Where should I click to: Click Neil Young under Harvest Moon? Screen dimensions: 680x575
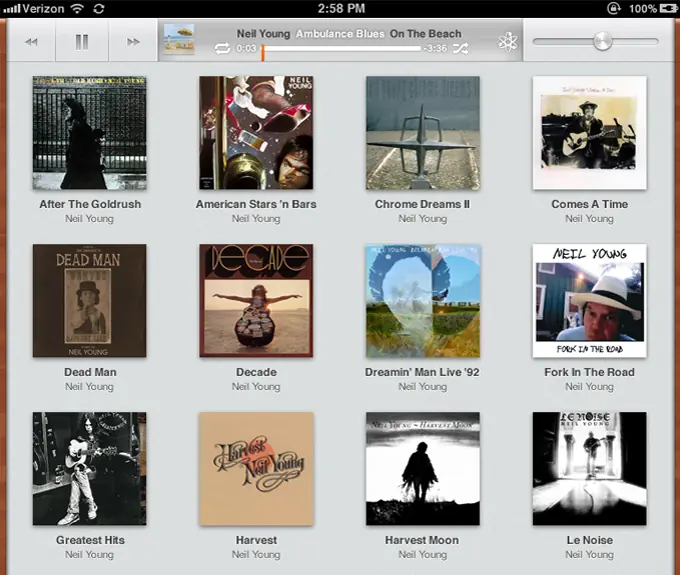423,555
